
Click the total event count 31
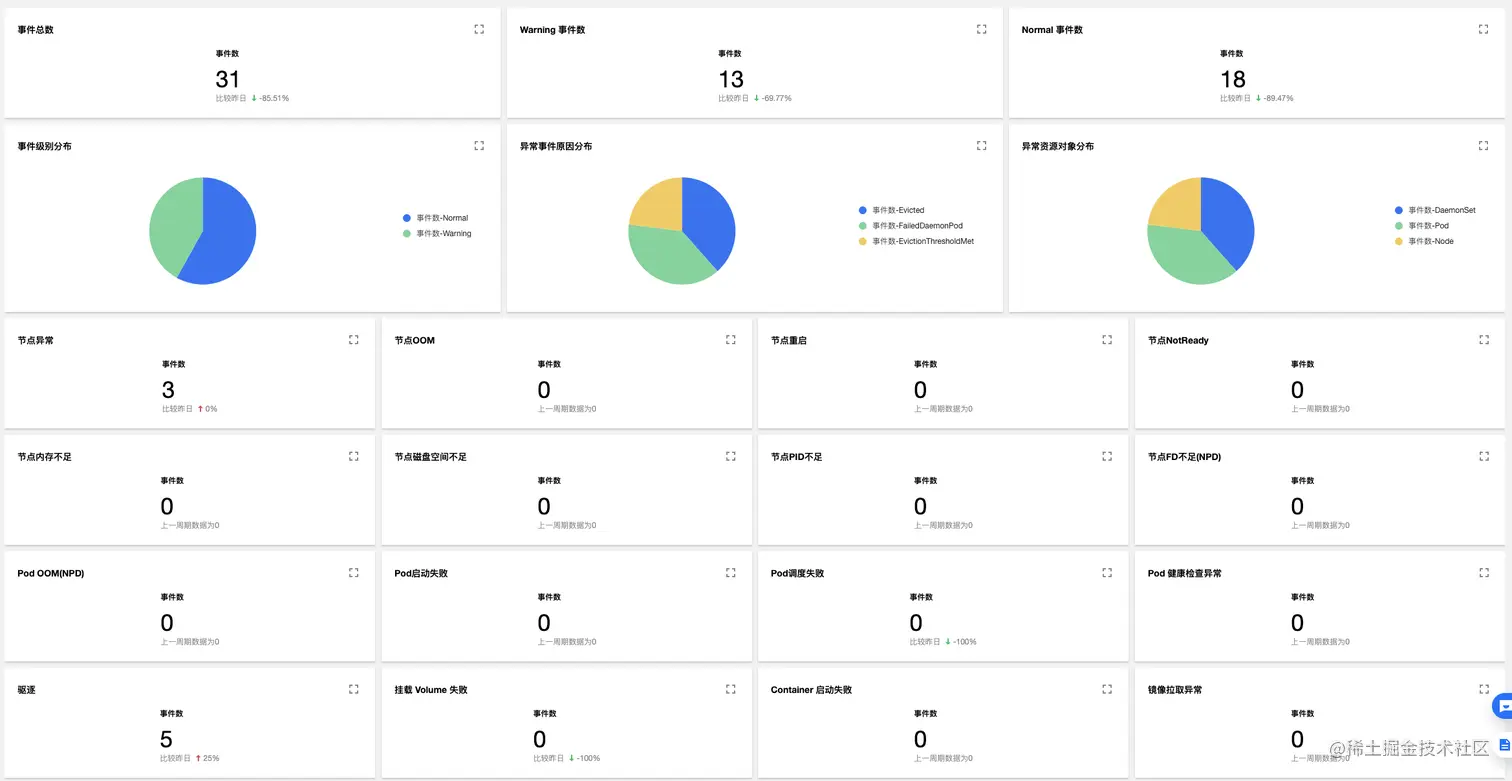pyautogui.click(x=227, y=79)
